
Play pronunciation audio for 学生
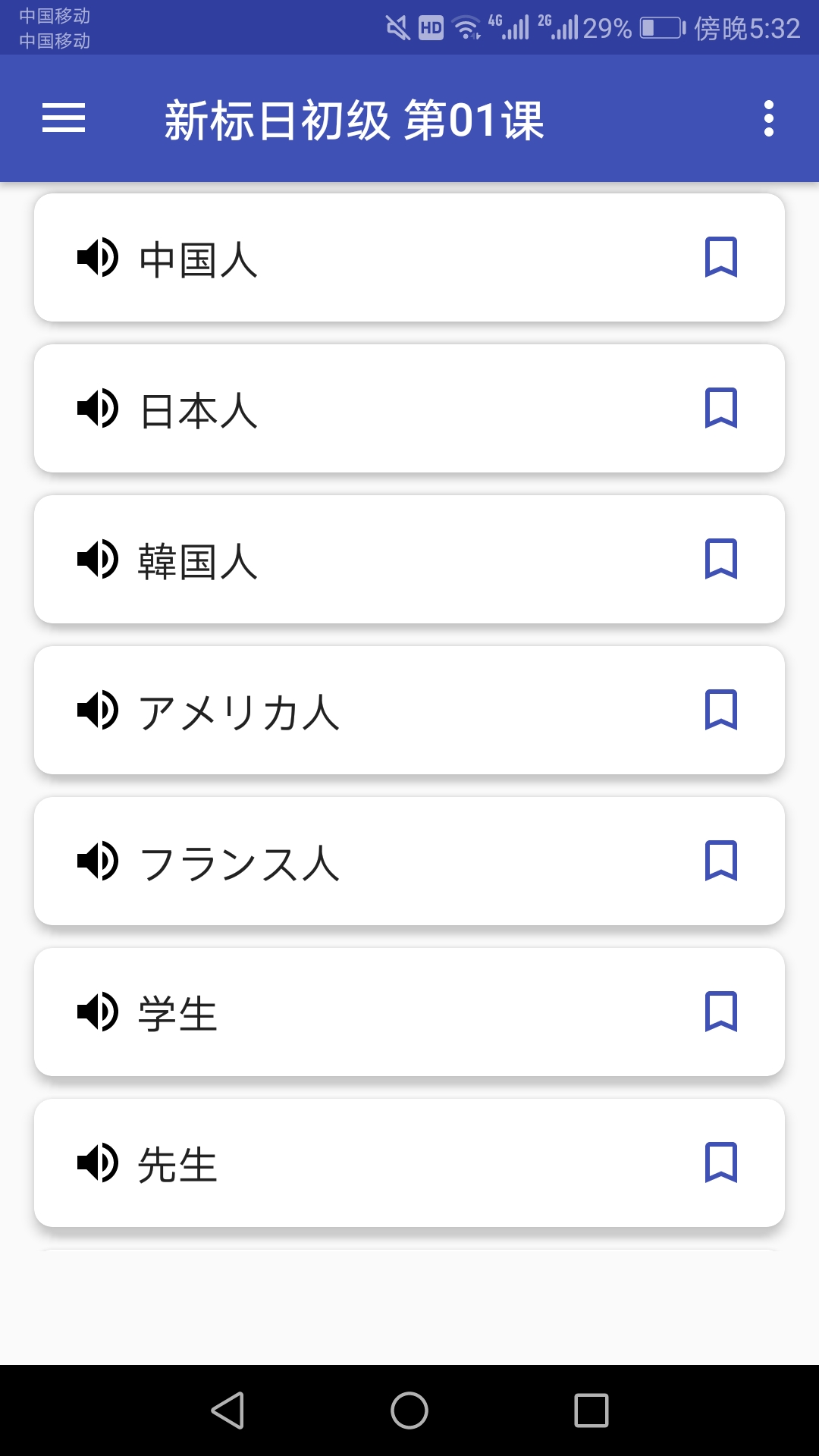pos(98,1012)
